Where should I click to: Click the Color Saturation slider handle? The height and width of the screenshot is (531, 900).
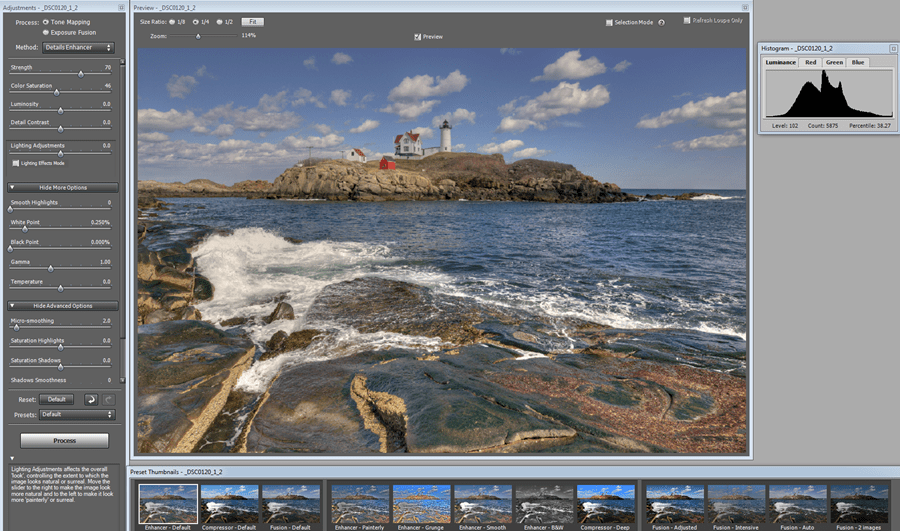pos(56,92)
